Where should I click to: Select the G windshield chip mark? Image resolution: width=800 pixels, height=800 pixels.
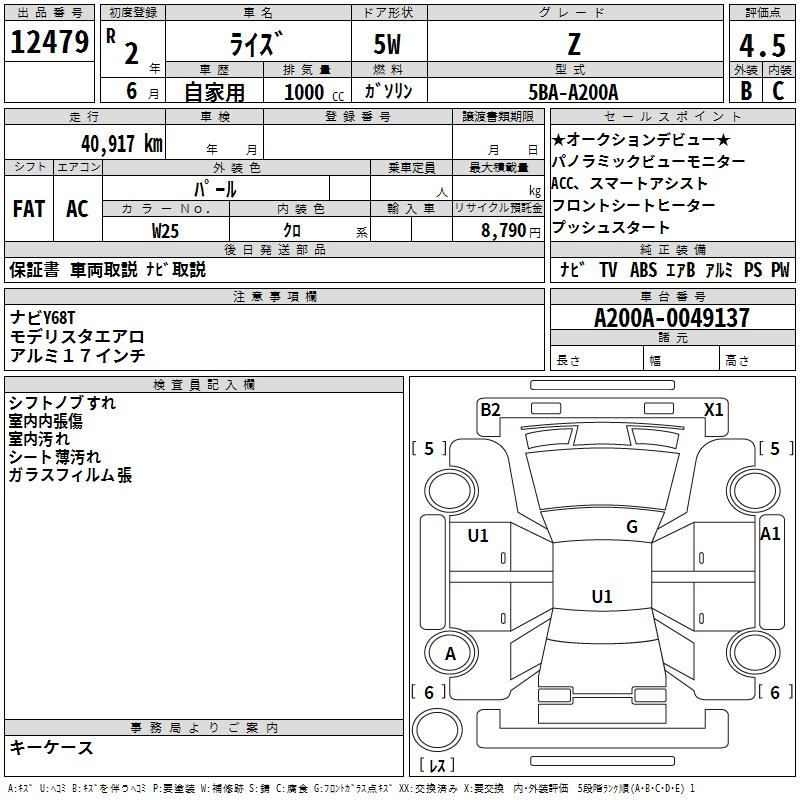632,526
